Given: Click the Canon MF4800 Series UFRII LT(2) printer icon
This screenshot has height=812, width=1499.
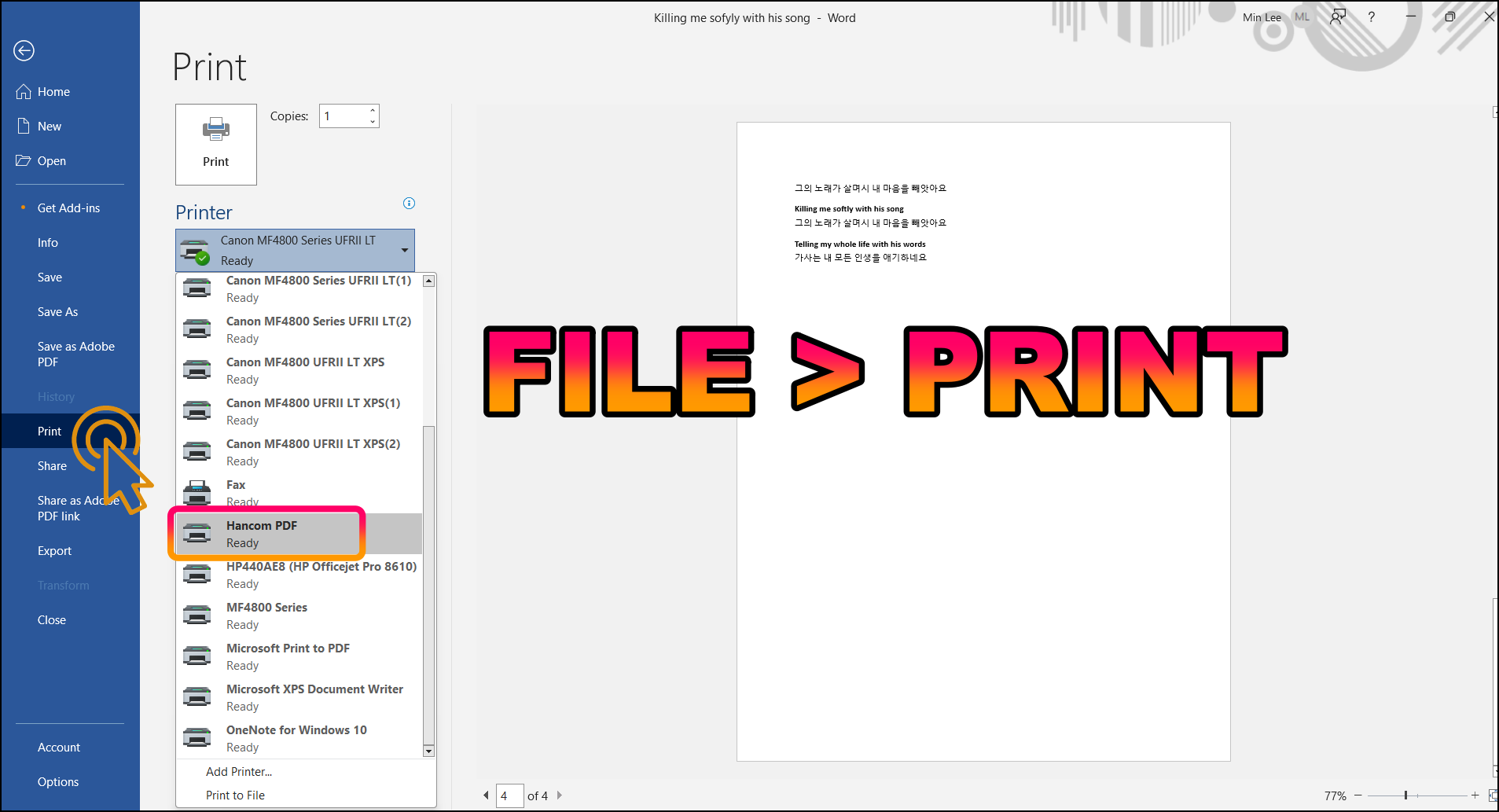Looking at the screenshot, I should coord(197,329).
